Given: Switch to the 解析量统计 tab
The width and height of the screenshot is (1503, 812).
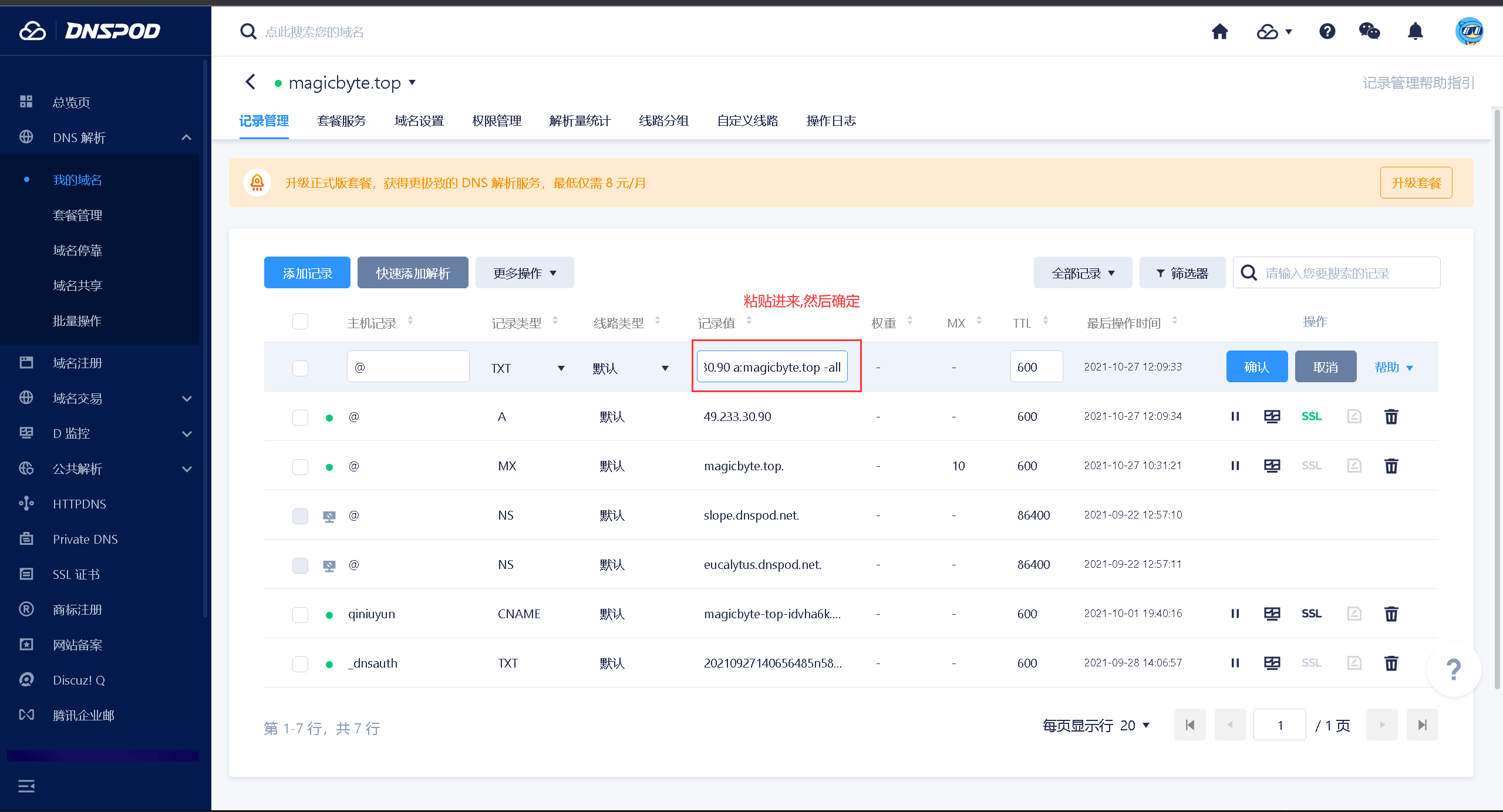Looking at the screenshot, I should [580, 120].
